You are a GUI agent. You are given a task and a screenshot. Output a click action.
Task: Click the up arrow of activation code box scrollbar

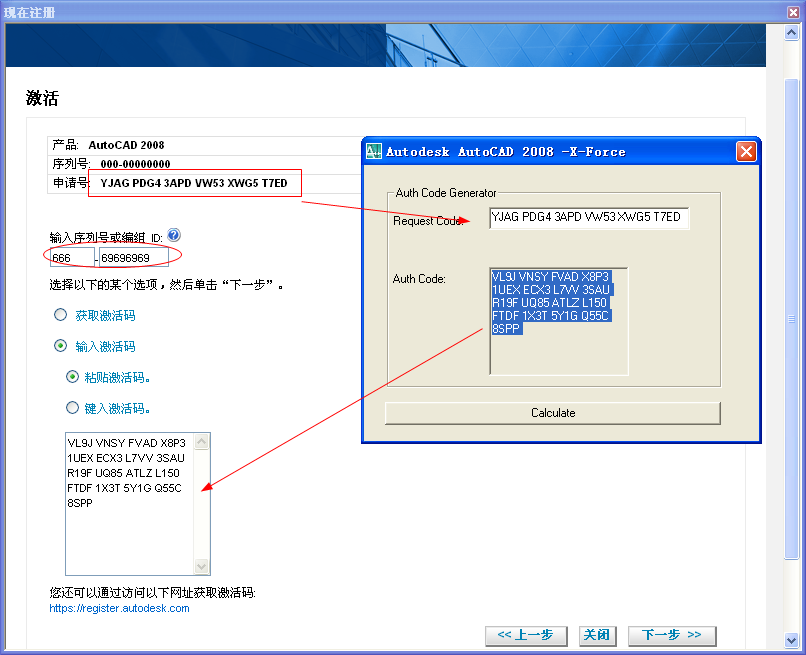202,442
